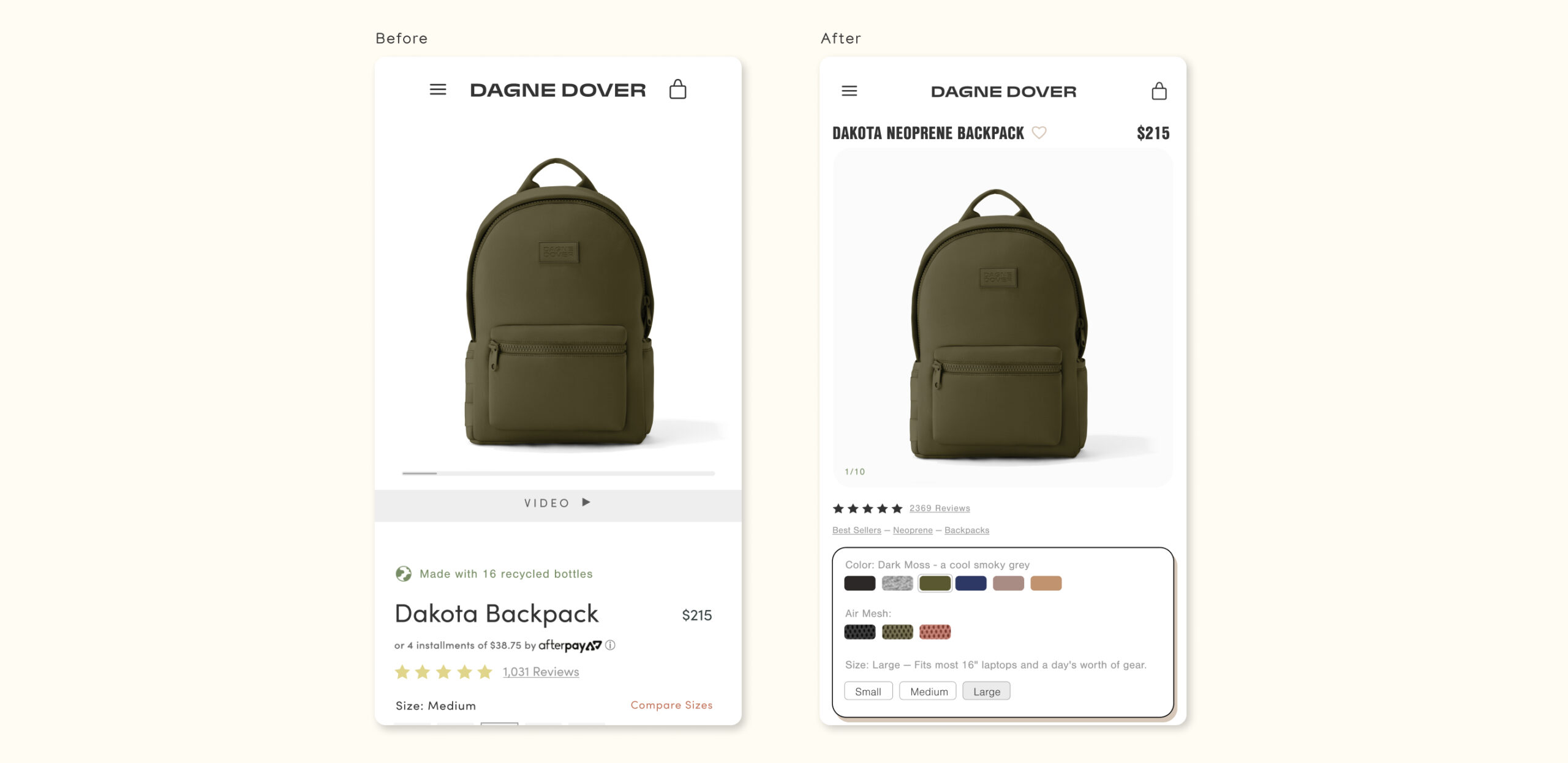Click Afterpay info circle icon

point(610,645)
